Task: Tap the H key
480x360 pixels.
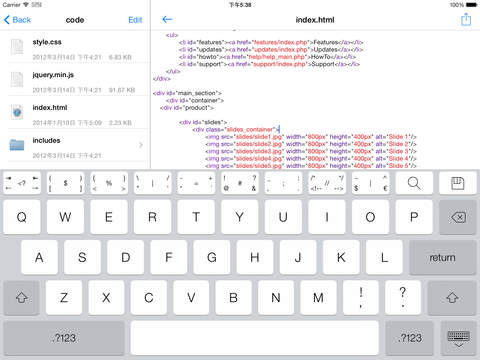Action: (x=255, y=257)
